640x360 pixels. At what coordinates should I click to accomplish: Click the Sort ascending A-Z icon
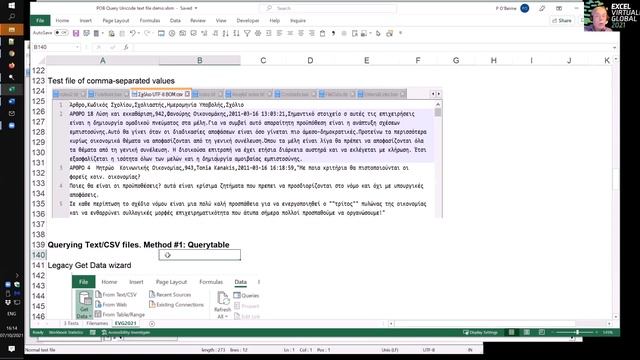(226, 33)
